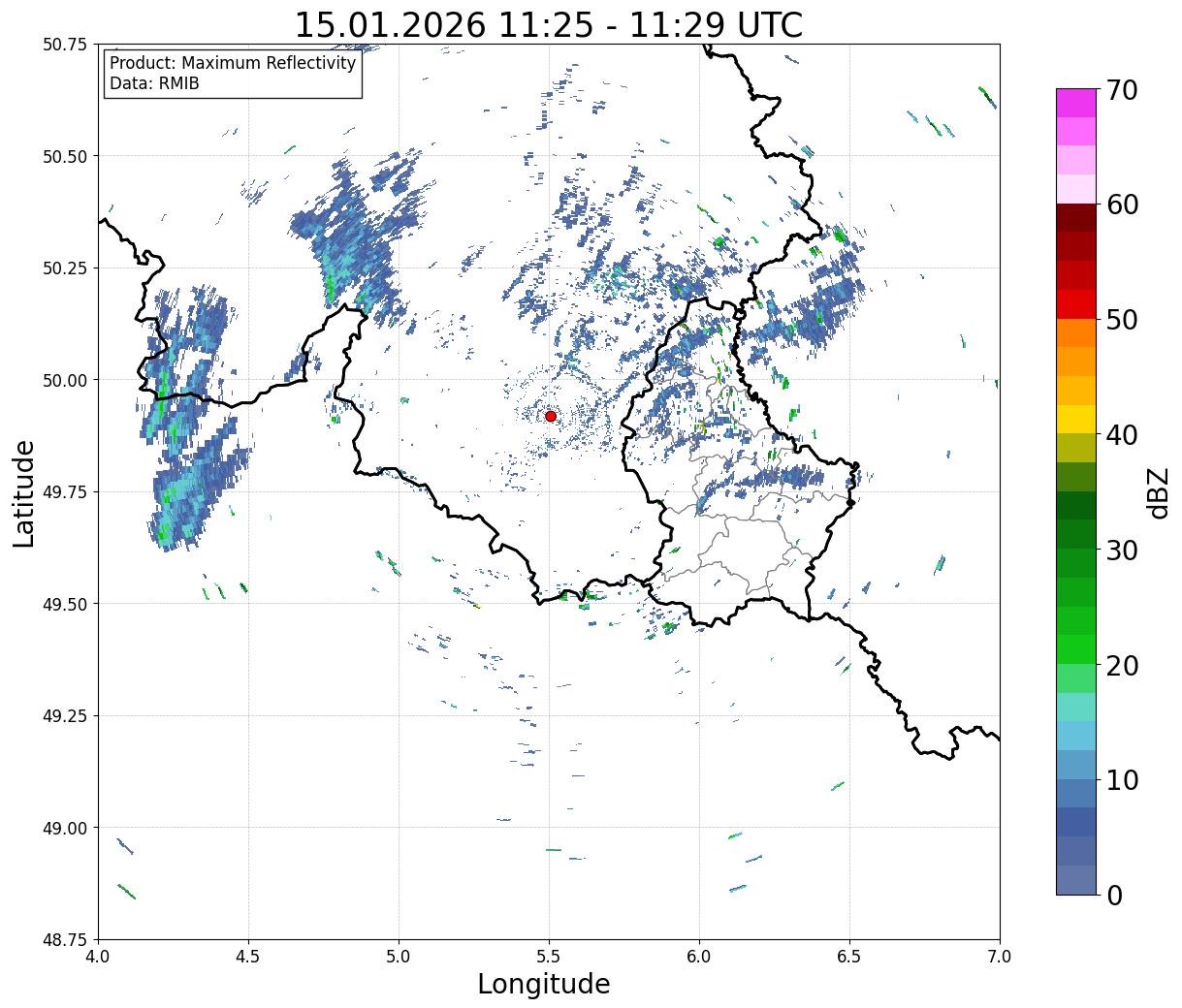Click the colorbar tick value 40

pyautogui.click(x=1122, y=434)
